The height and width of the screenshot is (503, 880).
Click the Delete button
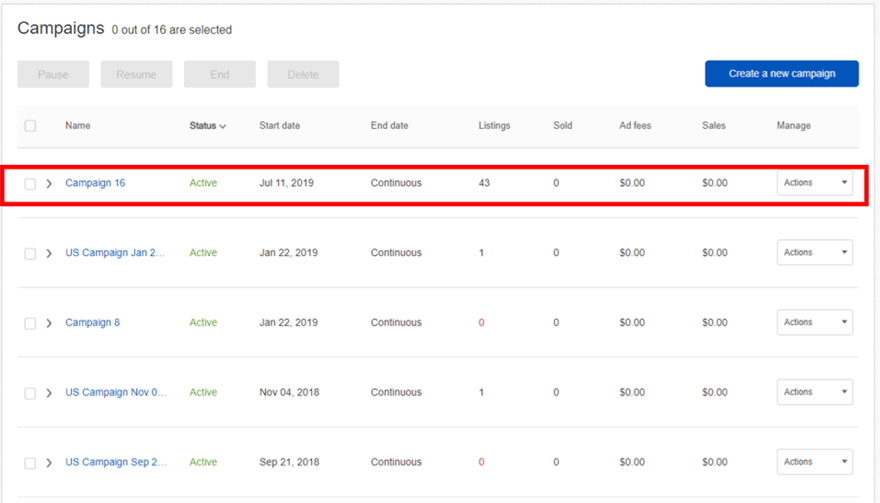[303, 74]
